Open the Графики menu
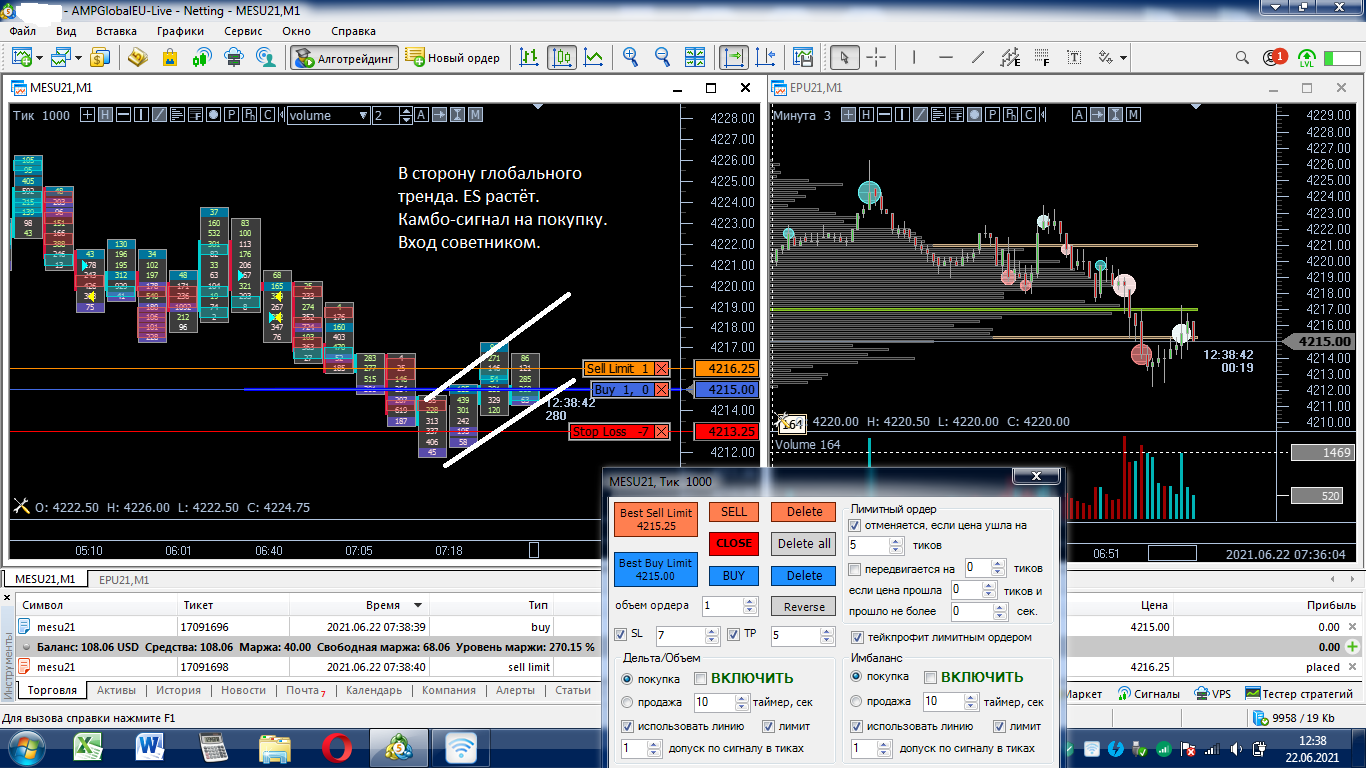1366x768 pixels. (180, 31)
